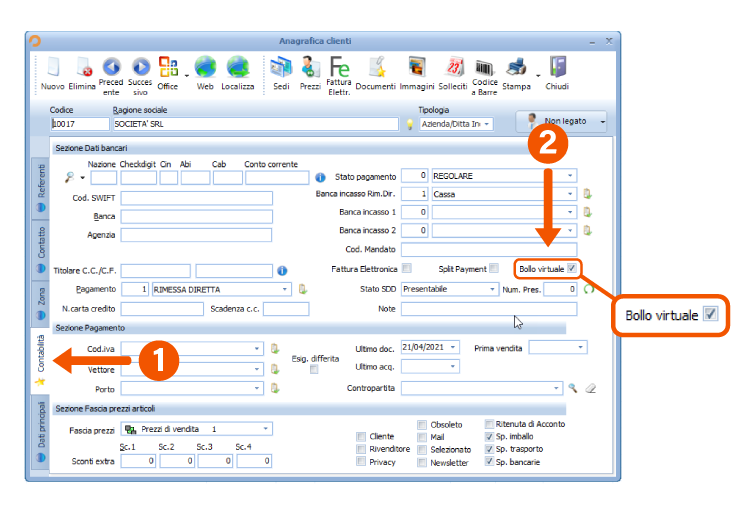Click the Contropartita search magnifier icon

(x=573, y=388)
